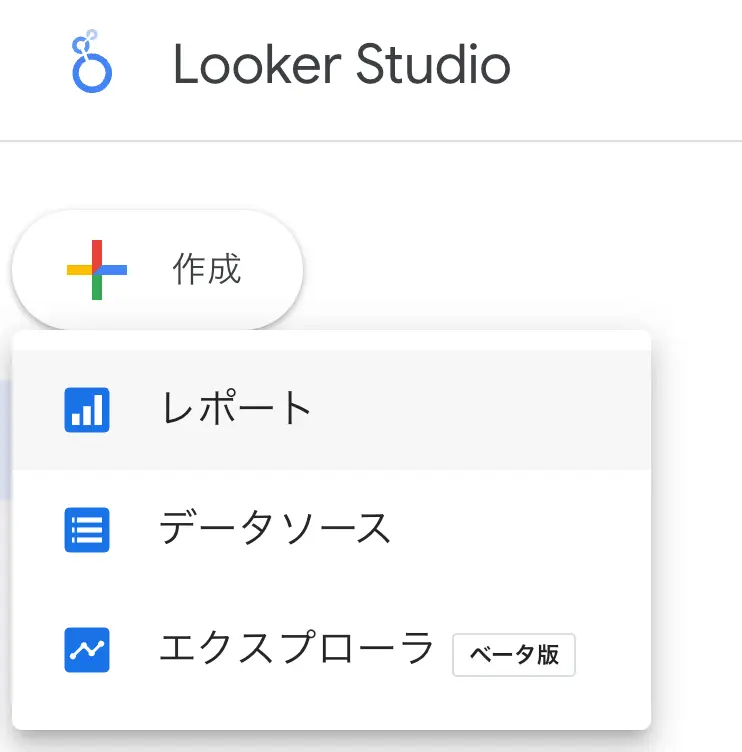Click the Looker Studio title text
This screenshot has height=752, width=742.
coord(342,64)
